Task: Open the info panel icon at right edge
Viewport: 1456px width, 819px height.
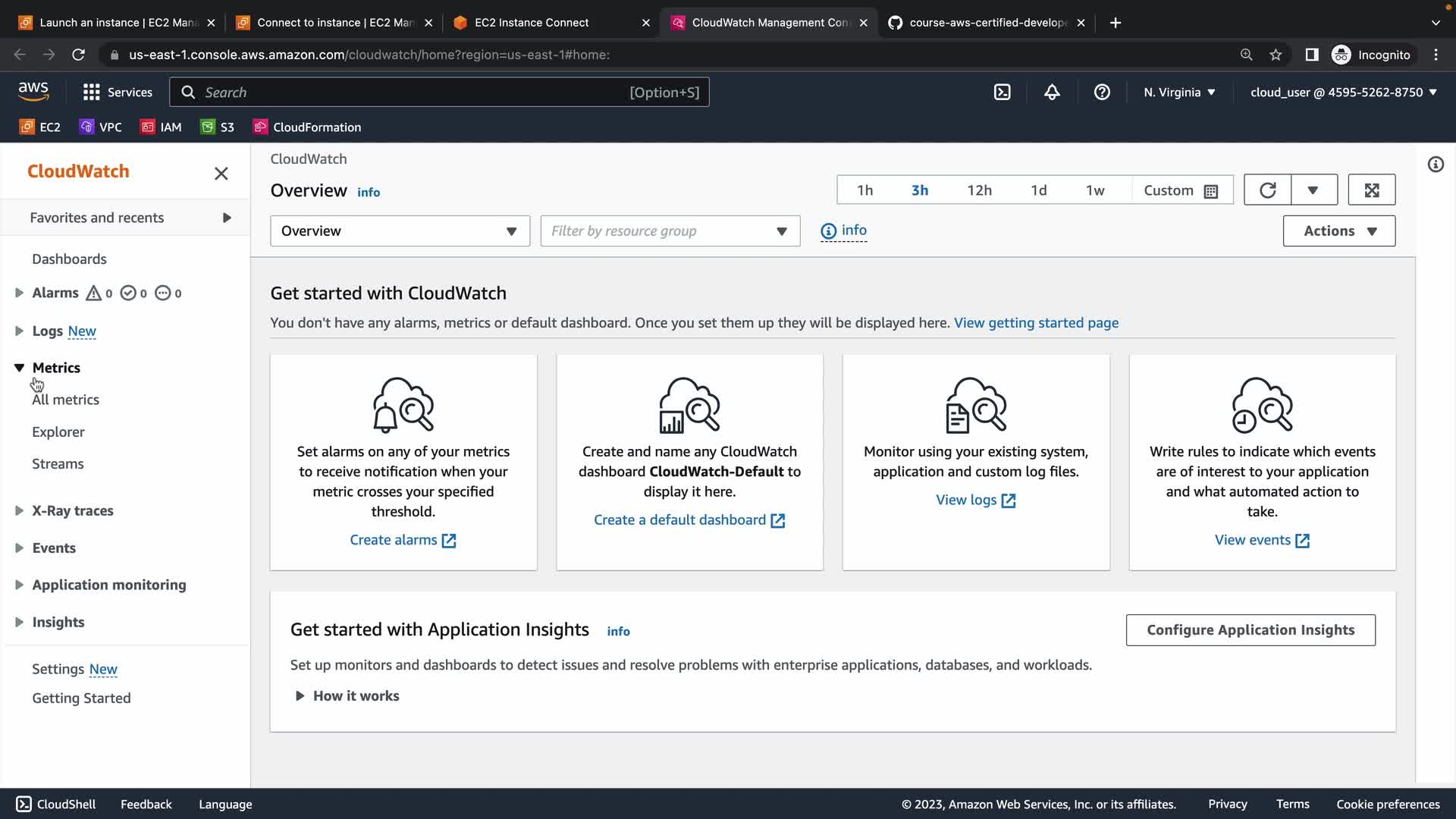Action: coord(1436,165)
